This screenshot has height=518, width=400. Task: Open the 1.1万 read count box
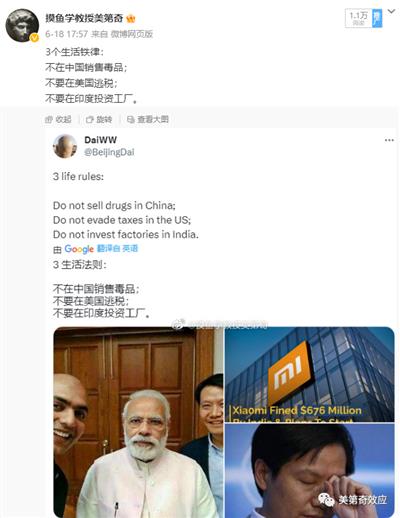pyautogui.click(x=359, y=18)
